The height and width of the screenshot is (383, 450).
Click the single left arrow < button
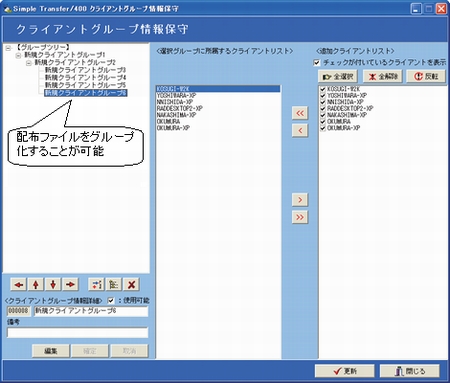[x=300, y=130]
